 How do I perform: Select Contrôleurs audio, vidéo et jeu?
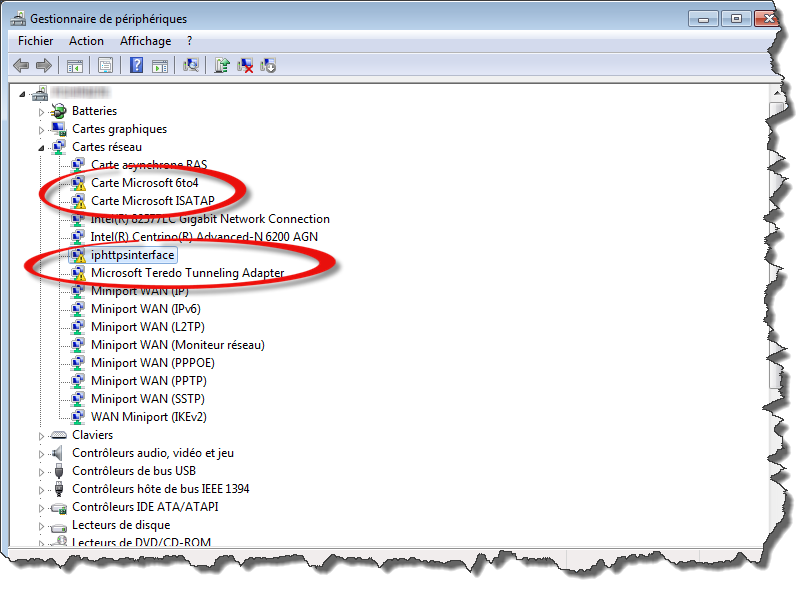(x=153, y=453)
